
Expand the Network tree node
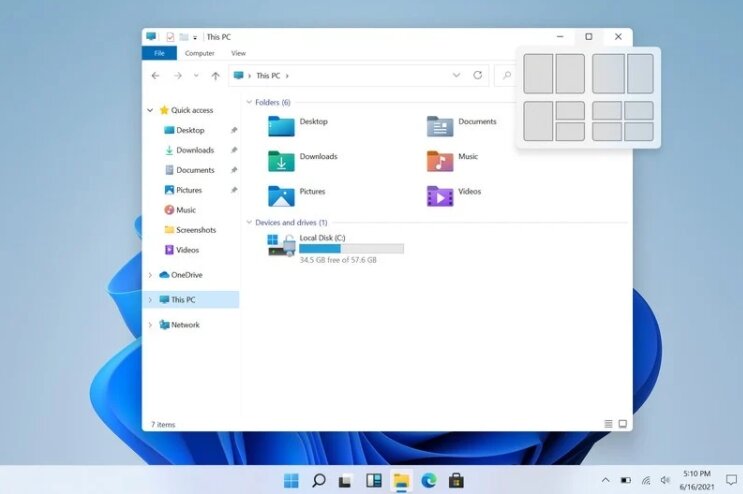[150, 325]
